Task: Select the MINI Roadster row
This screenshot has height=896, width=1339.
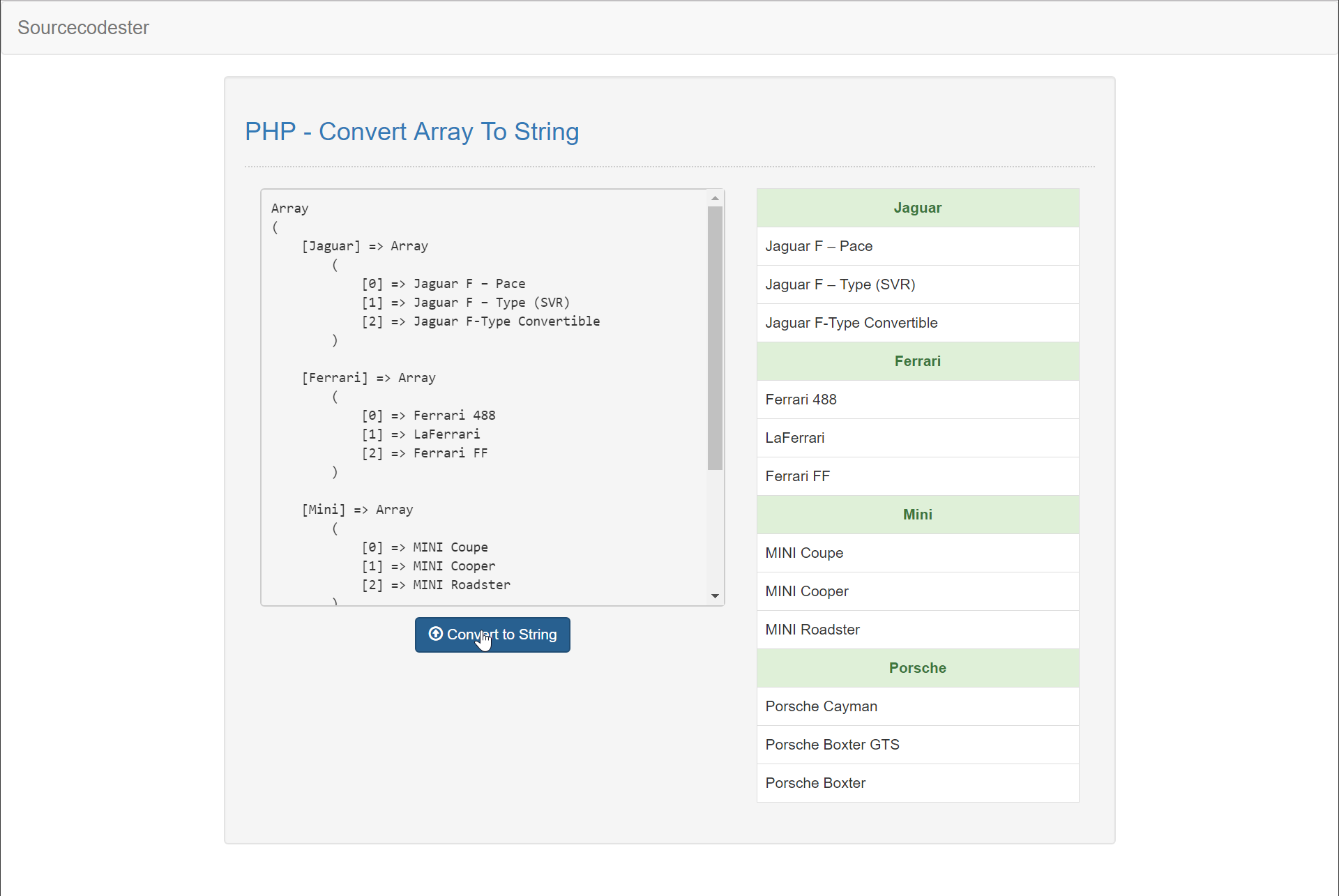Action: click(917, 630)
